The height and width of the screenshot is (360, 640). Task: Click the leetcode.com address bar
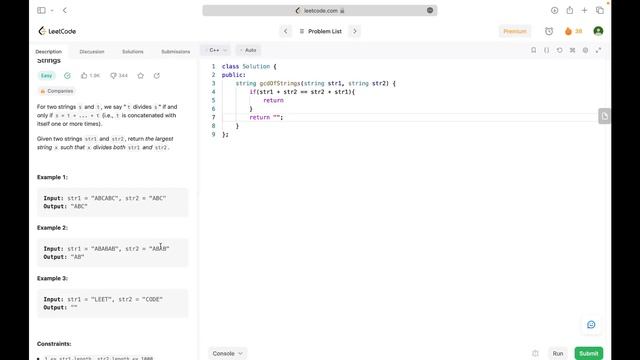[320, 11]
